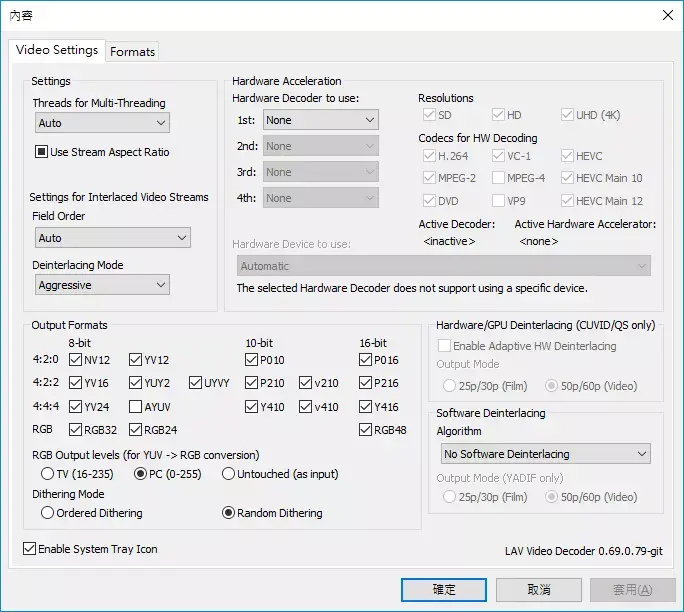This screenshot has width=684, height=612.
Task: Open the Software Deinterlacing Algorithm dropdown
Action: [x=546, y=454]
